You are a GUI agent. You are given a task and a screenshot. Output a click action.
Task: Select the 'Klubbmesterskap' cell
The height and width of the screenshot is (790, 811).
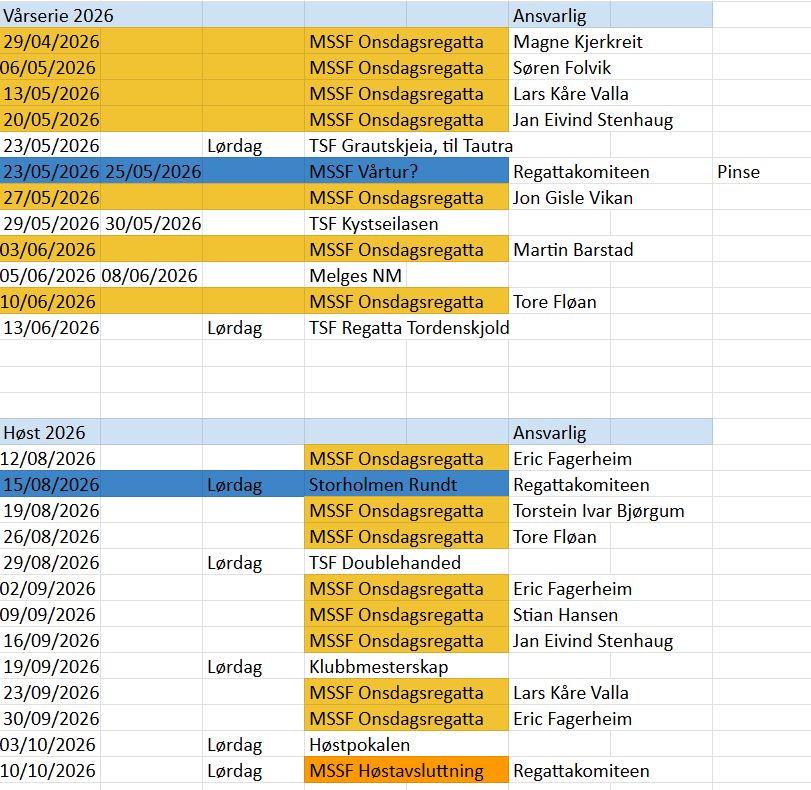click(x=380, y=667)
